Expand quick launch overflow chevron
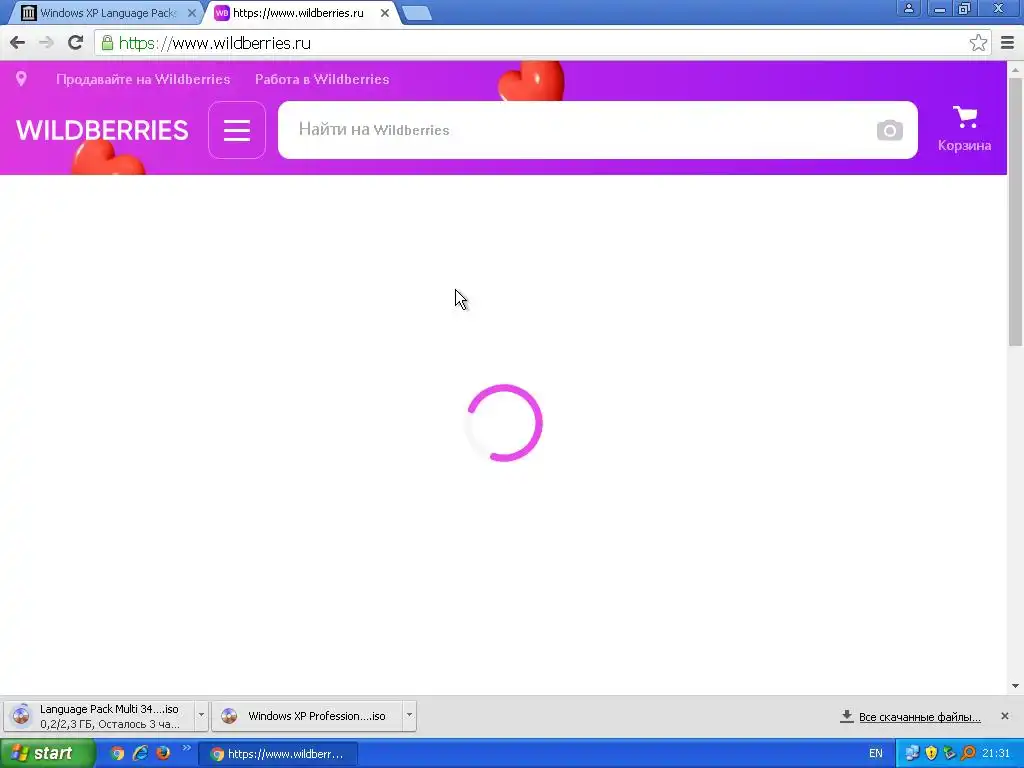 (187, 748)
